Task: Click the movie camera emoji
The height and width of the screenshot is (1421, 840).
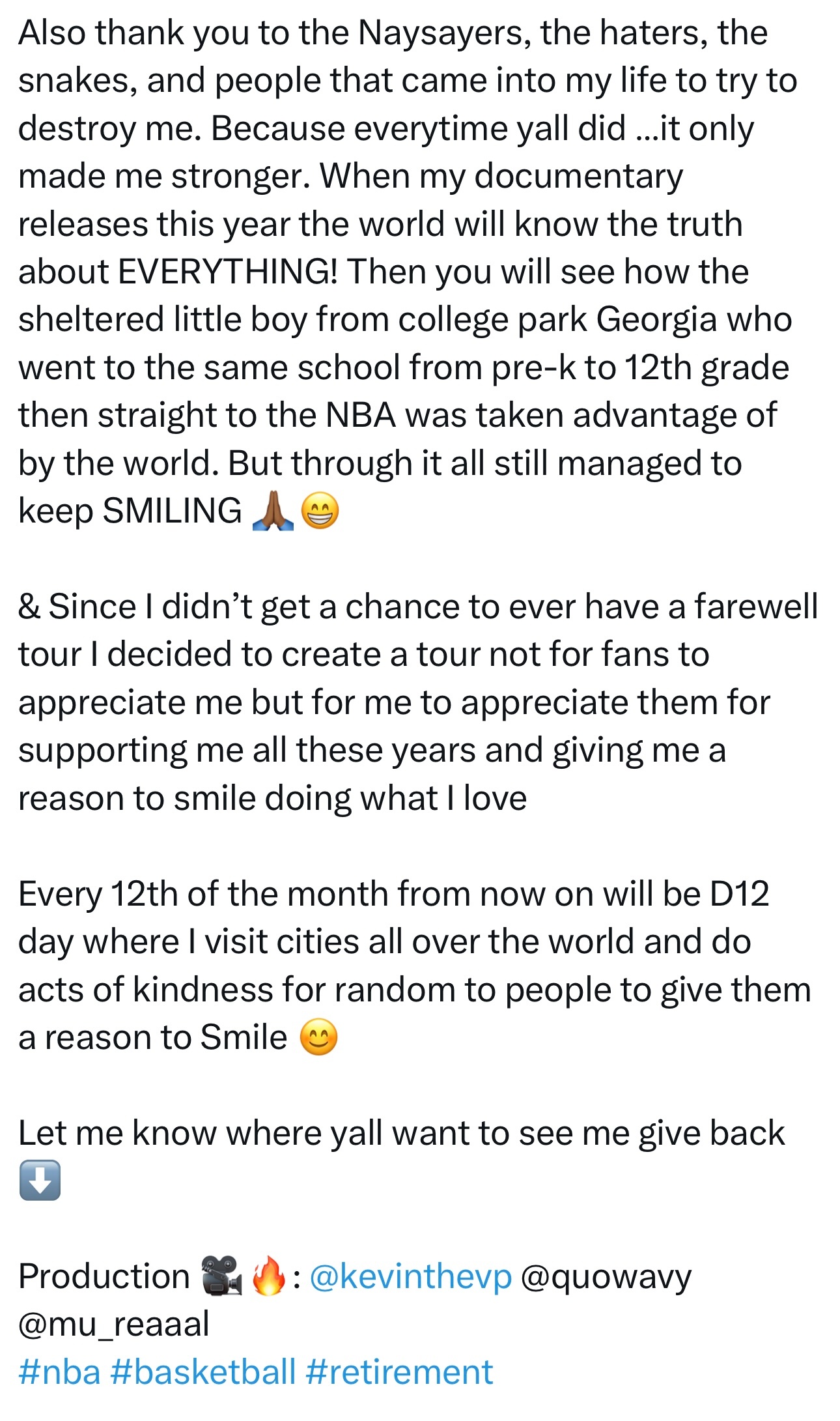Action: 221,1276
